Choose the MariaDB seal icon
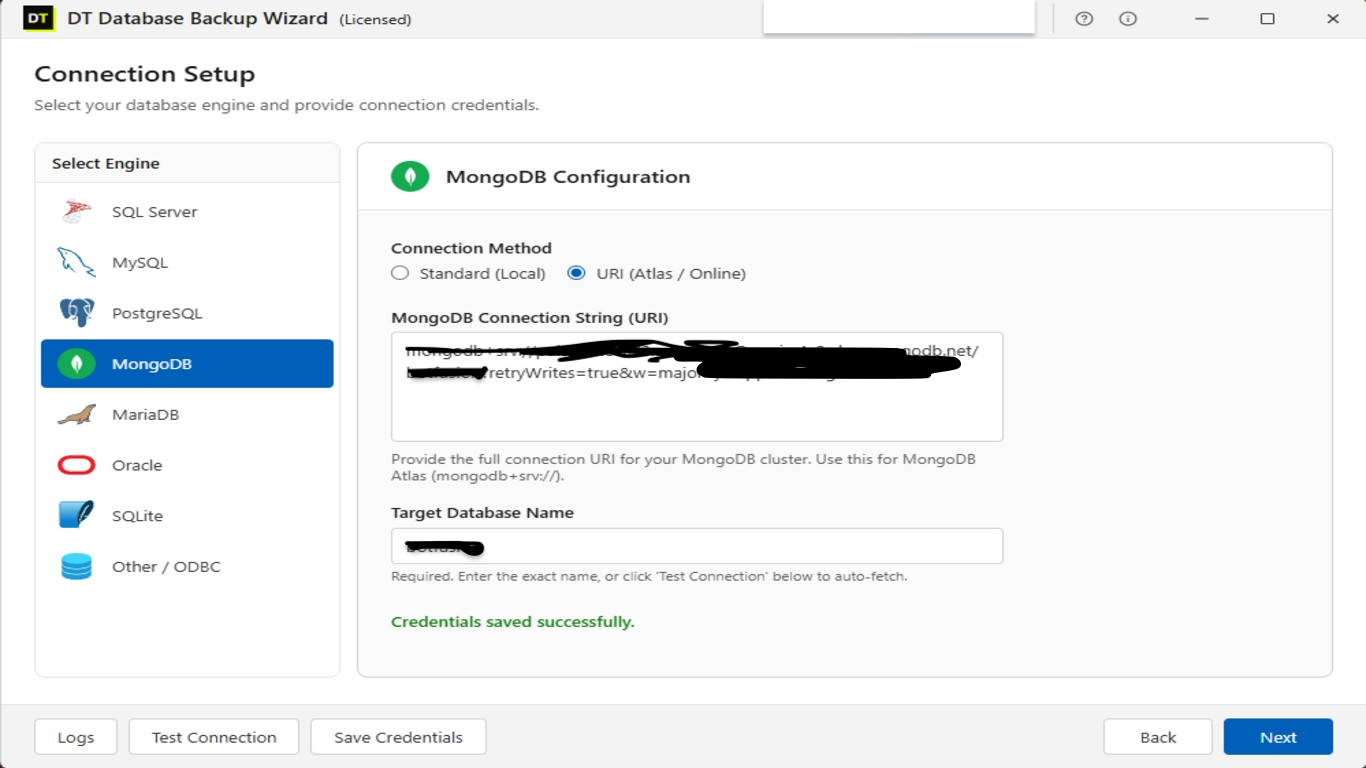 (76, 415)
